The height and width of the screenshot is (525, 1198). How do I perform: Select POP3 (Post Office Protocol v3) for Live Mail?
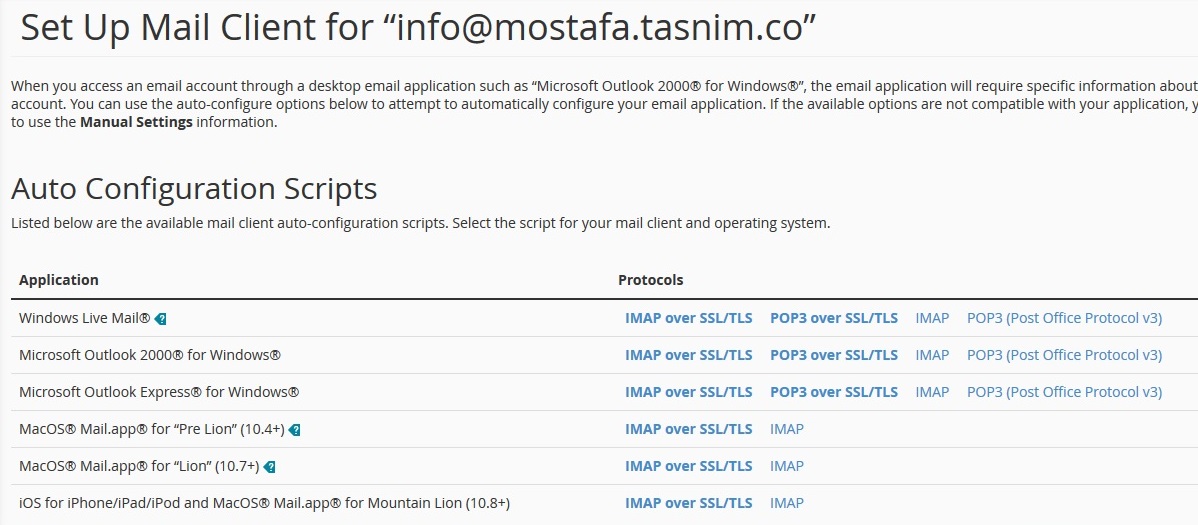pyautogui.click(x=1064, y=318)
